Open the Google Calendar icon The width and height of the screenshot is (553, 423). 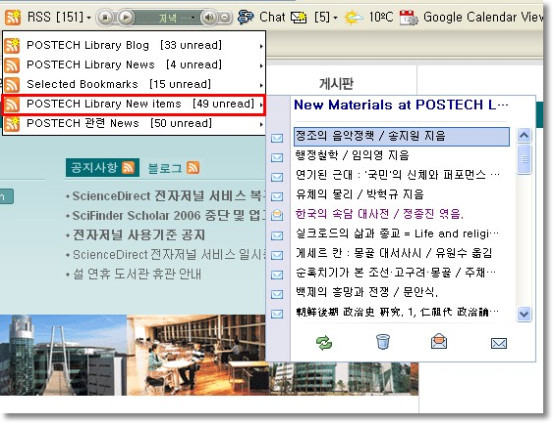408,17
